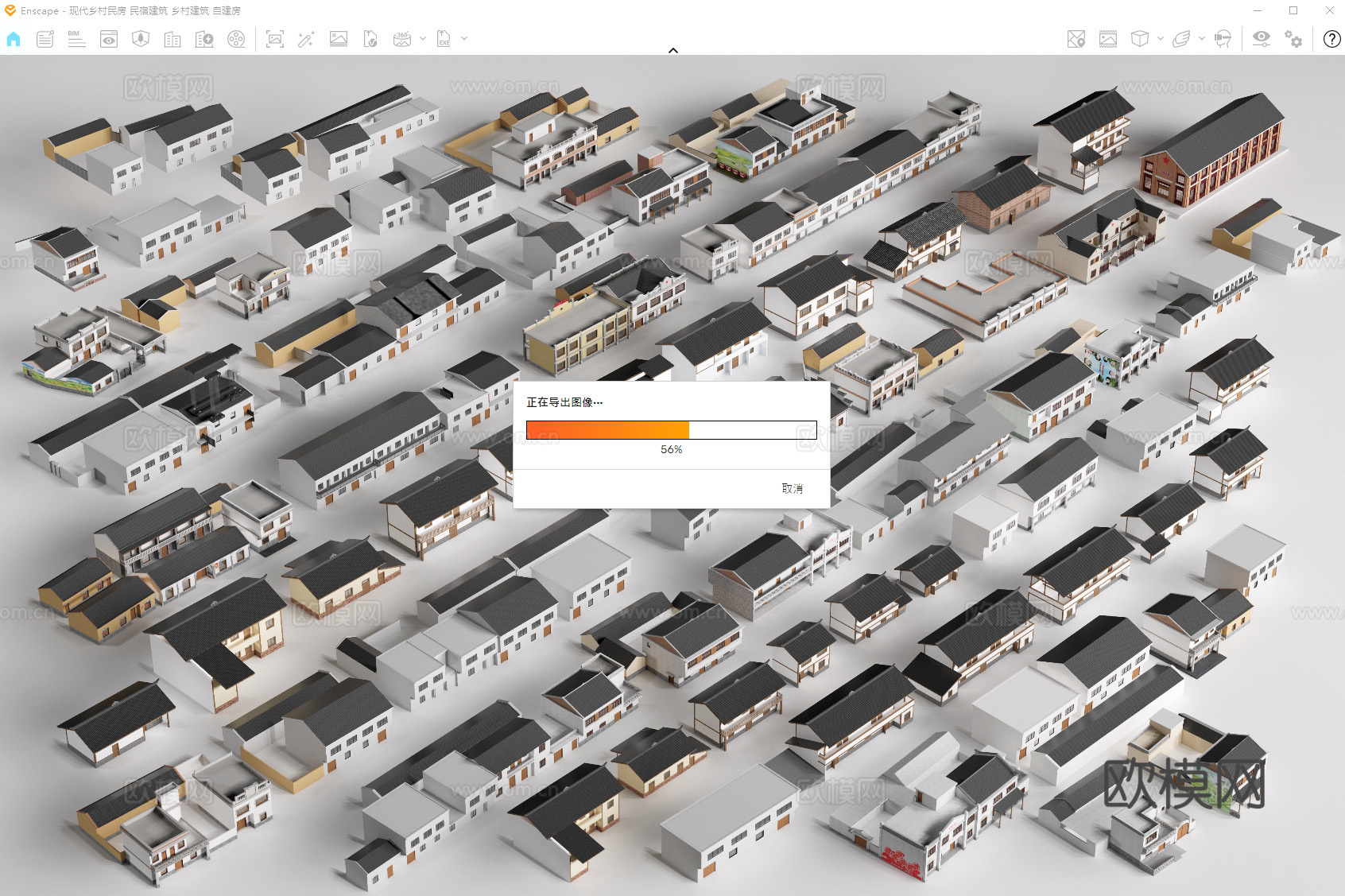This screenshot has width=1345, height=896.
Task: Minimize the Enscape window
Action: 1258,10
